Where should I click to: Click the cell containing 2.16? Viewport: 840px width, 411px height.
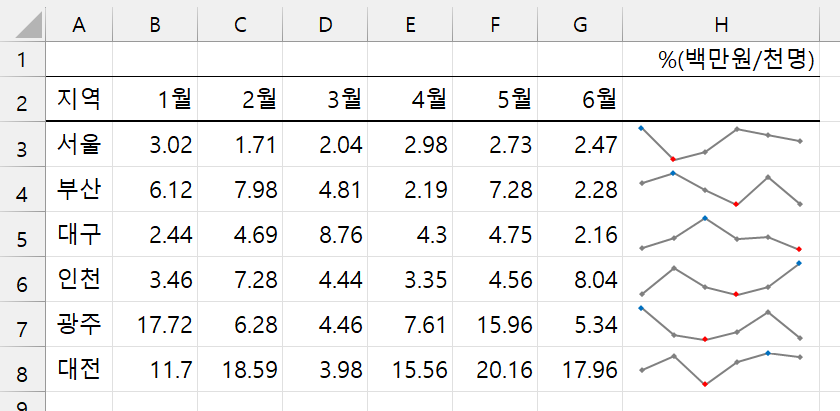pos(580,235)
